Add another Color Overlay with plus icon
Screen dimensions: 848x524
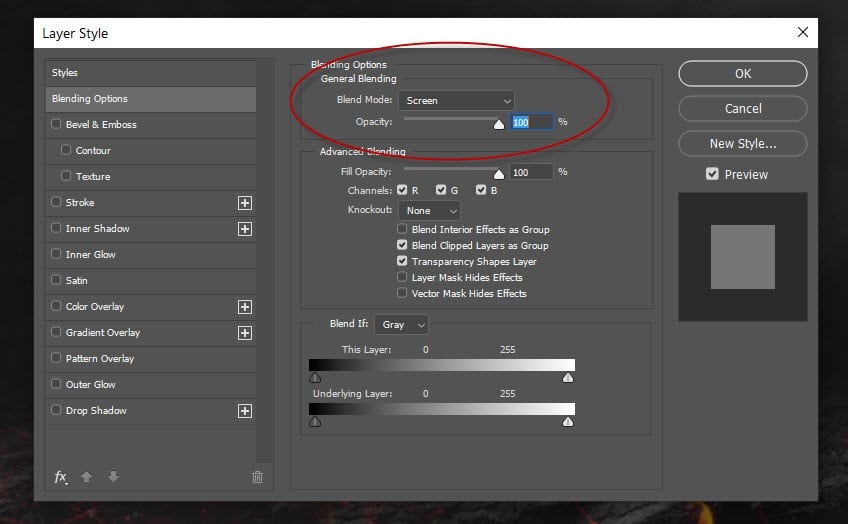244,307
